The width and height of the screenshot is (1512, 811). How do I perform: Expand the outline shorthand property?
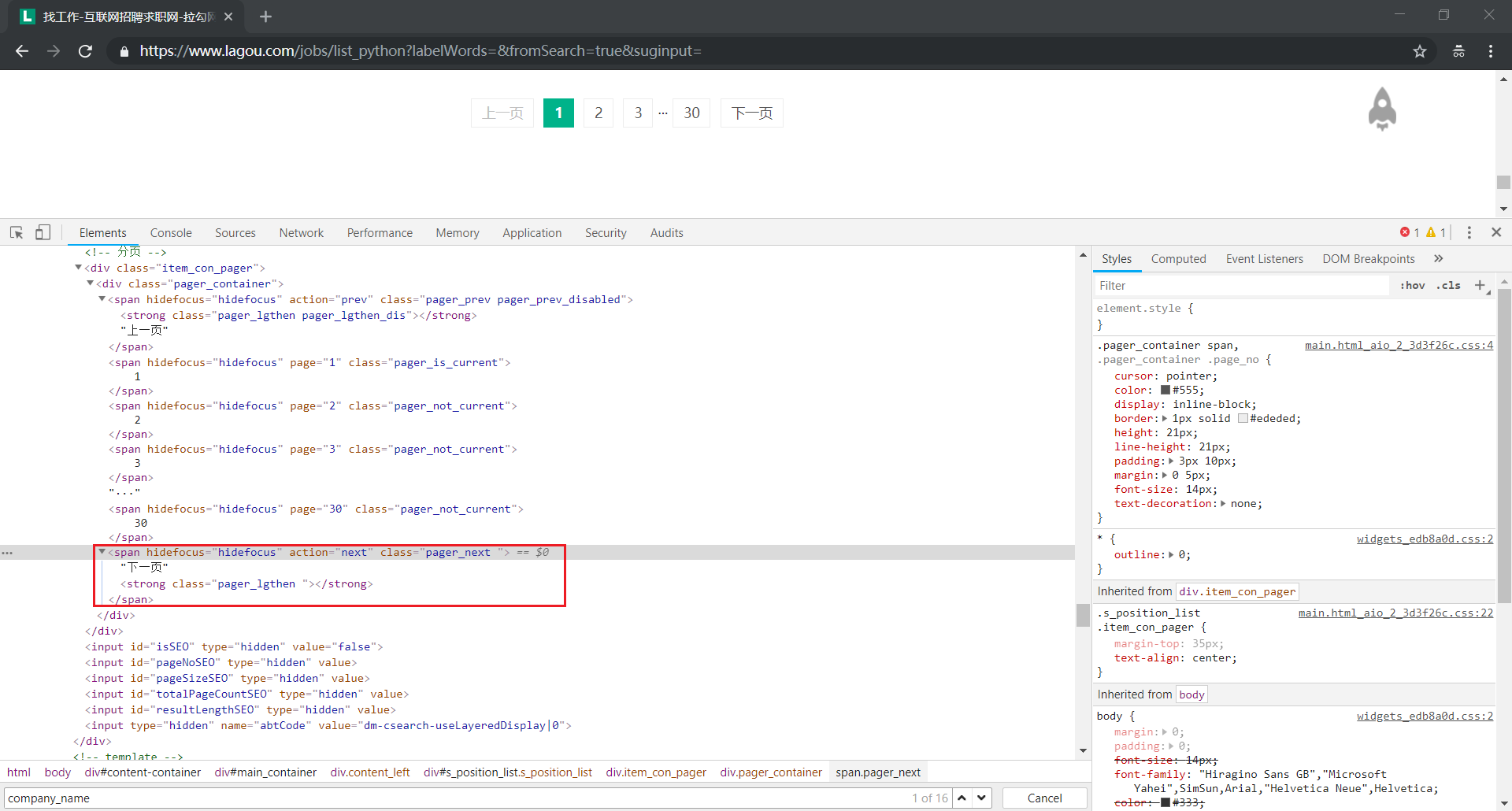pos(1171,554)
